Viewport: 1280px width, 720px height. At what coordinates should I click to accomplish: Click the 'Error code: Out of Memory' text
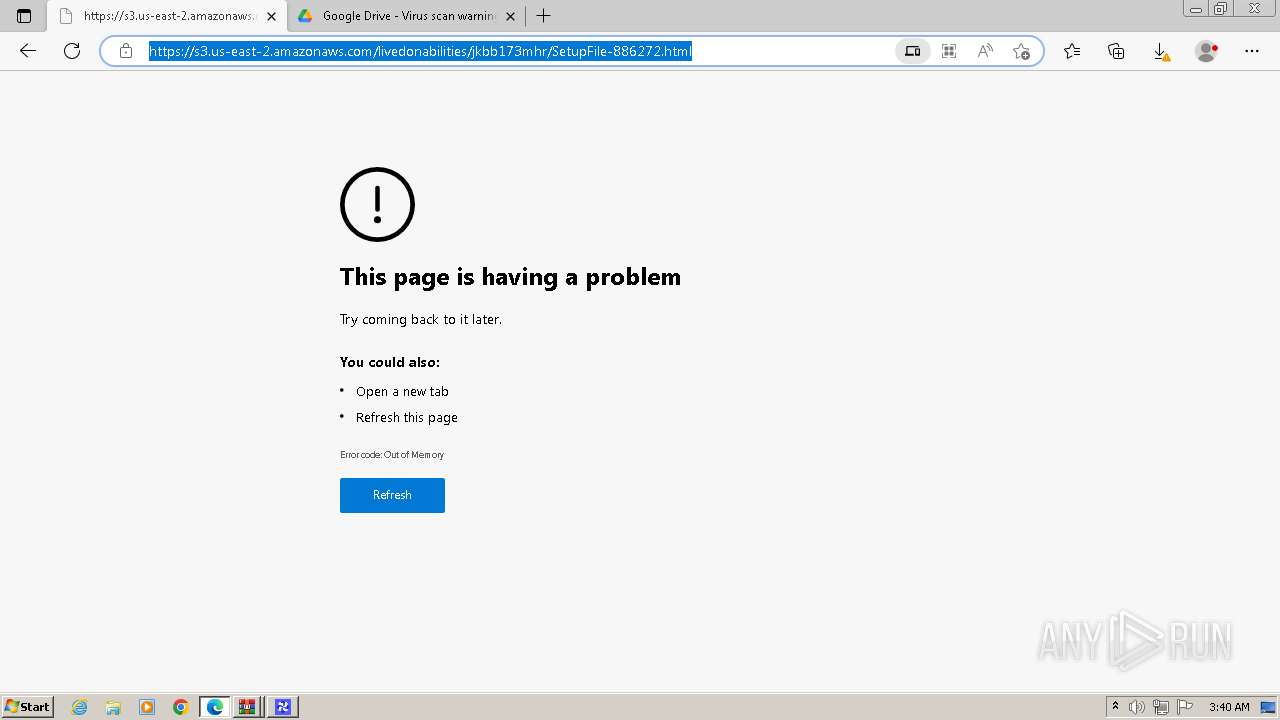[392, 455]
